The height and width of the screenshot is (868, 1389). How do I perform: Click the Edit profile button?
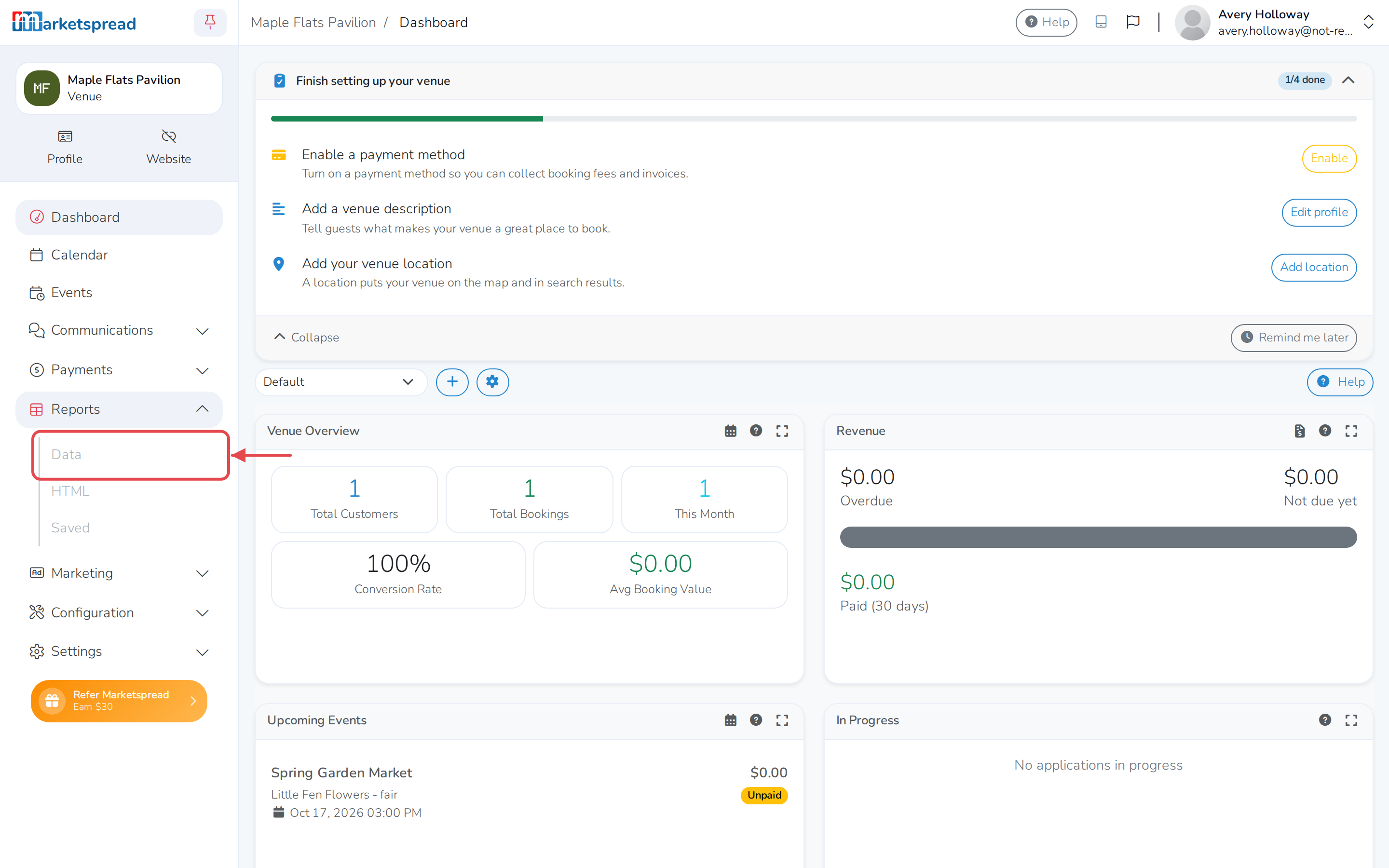tap(1319, 212)
